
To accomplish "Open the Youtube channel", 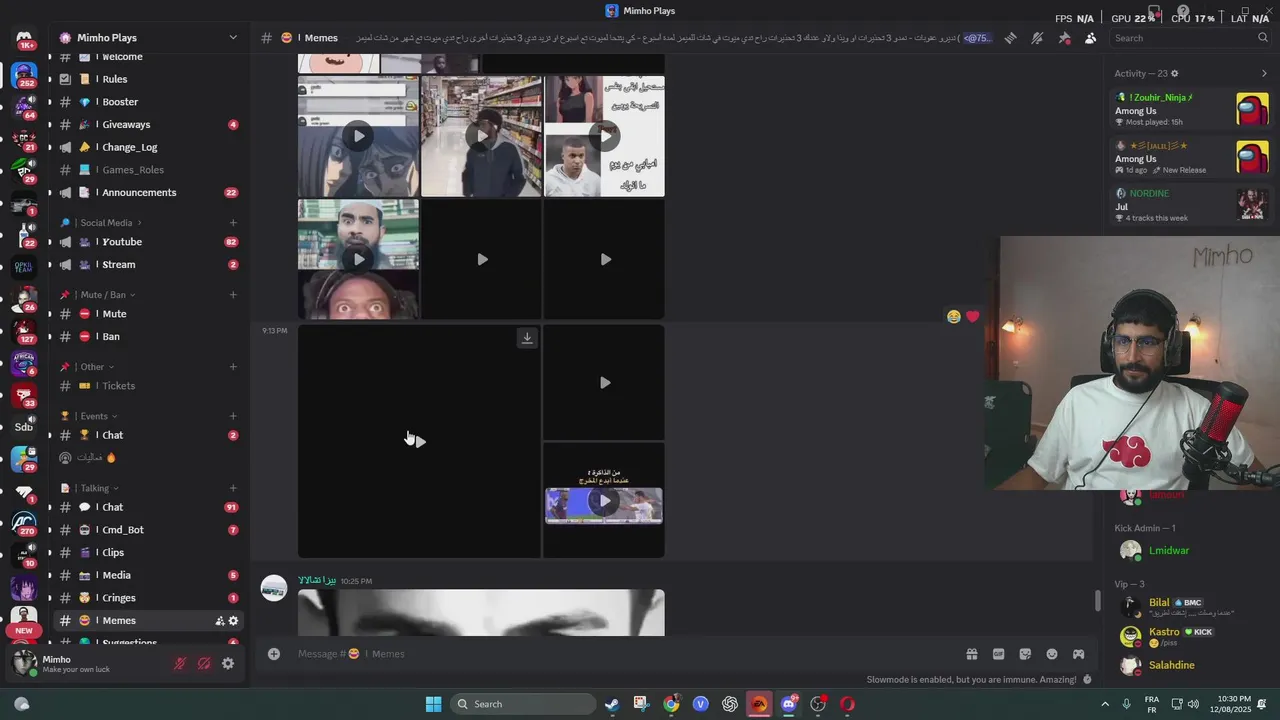I will [148, 242].
